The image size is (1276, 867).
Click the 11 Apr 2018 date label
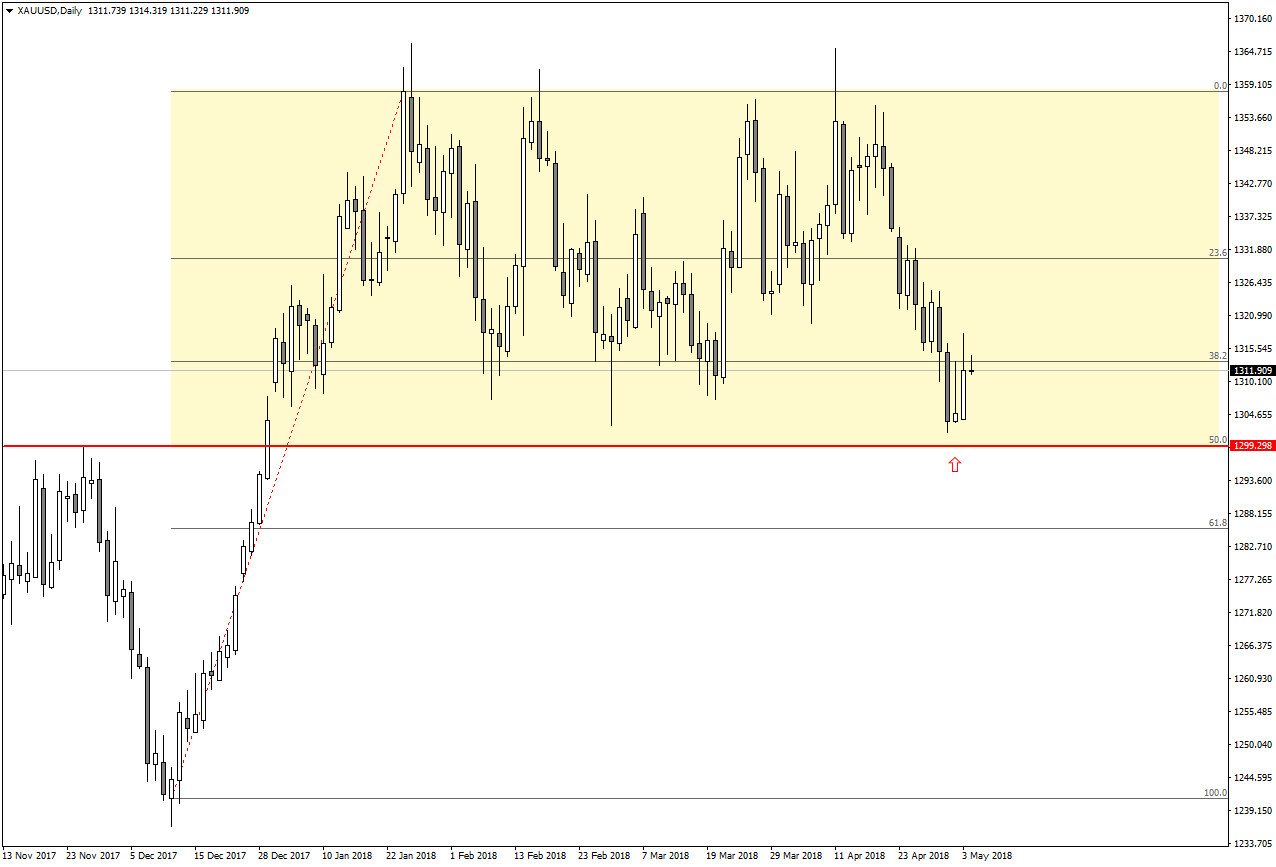[860, 856]
